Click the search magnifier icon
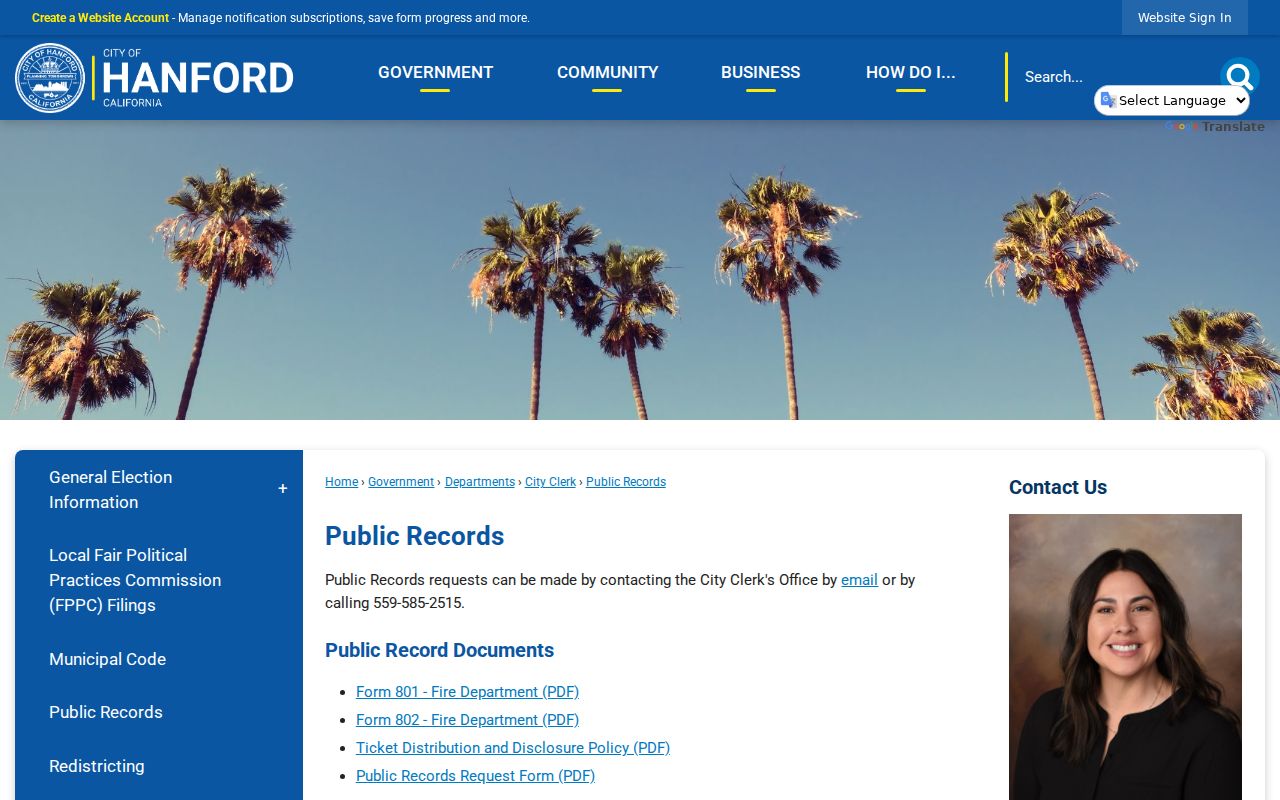Image resolution: width=1280 pixels, height=800 pixels. [1239, 76]
